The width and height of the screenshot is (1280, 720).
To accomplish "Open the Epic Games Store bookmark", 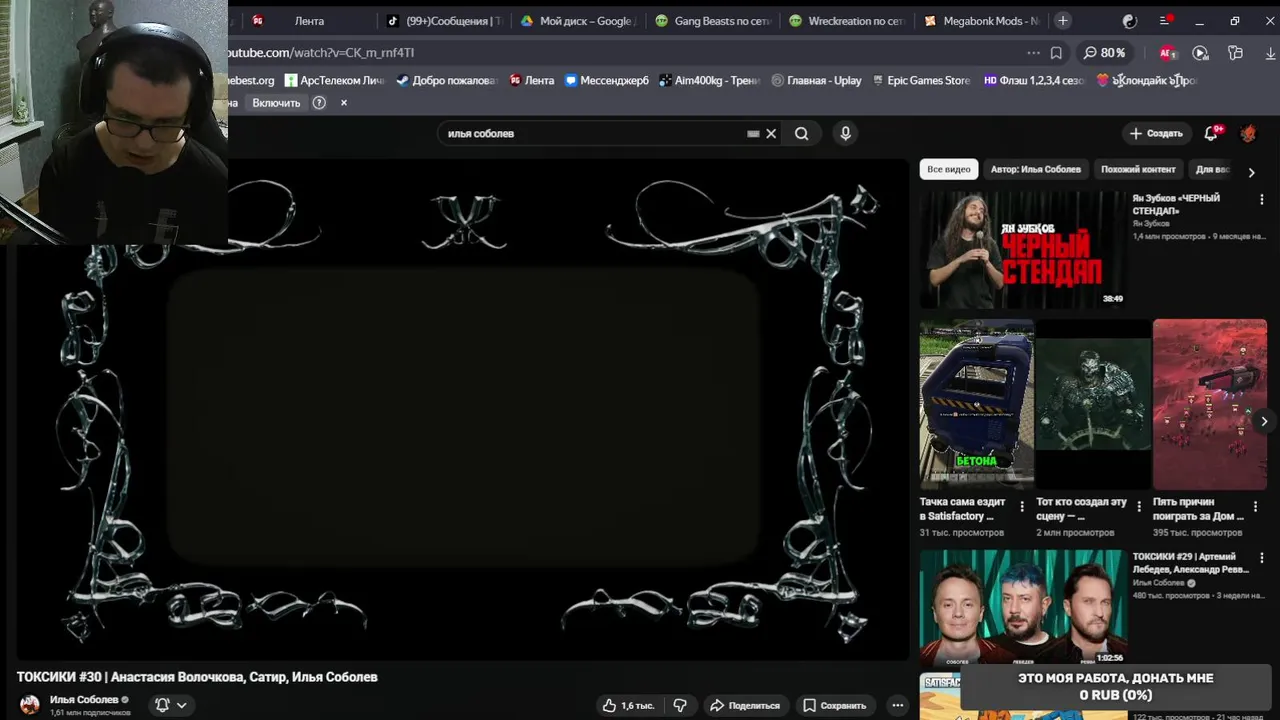I will click(921, 80).
